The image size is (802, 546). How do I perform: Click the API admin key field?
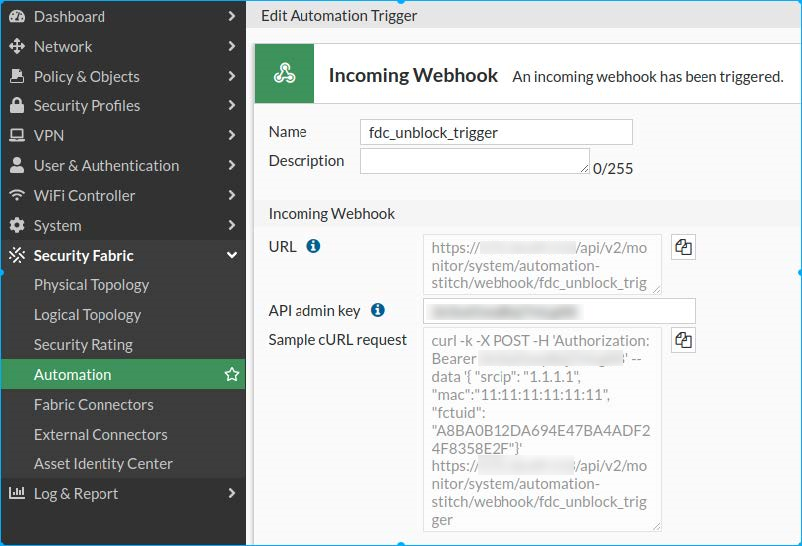pyautogui.click(x=559, y=311)
